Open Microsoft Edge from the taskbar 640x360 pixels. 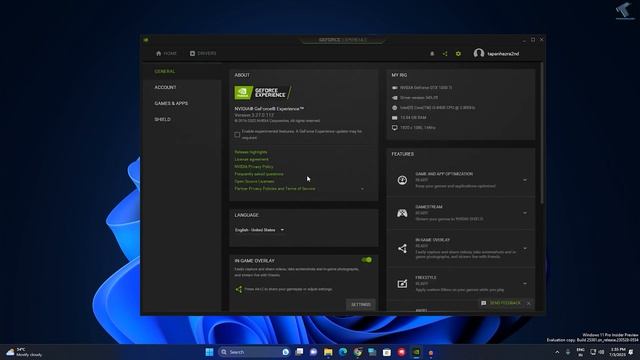tap(343, 352)
